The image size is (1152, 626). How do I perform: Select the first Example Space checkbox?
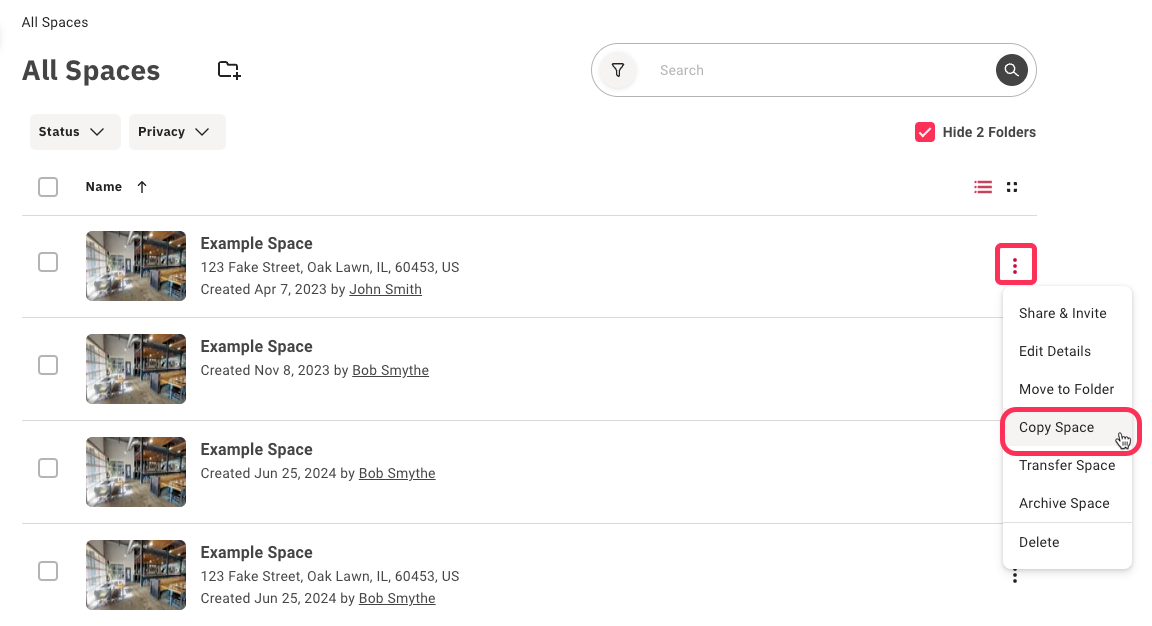48,262
